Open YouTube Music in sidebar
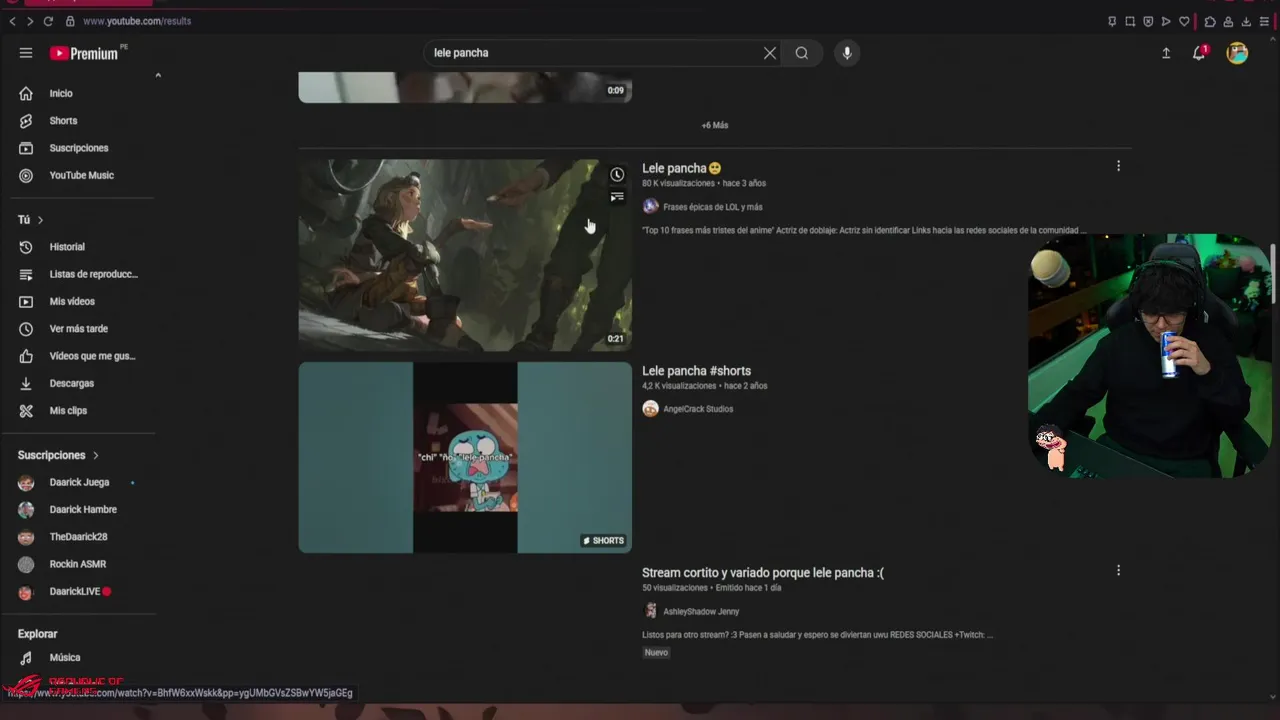This screenshot has height=720, width=1280. pyautogui.click(x=80, y=175)
